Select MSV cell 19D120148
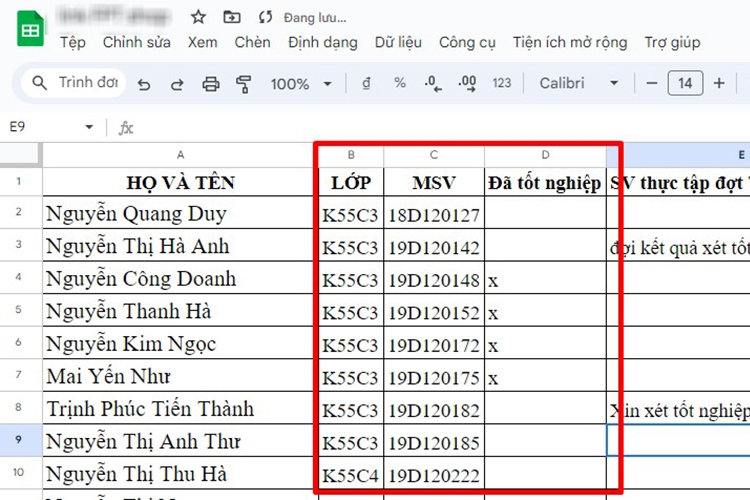 coord(434,278)
